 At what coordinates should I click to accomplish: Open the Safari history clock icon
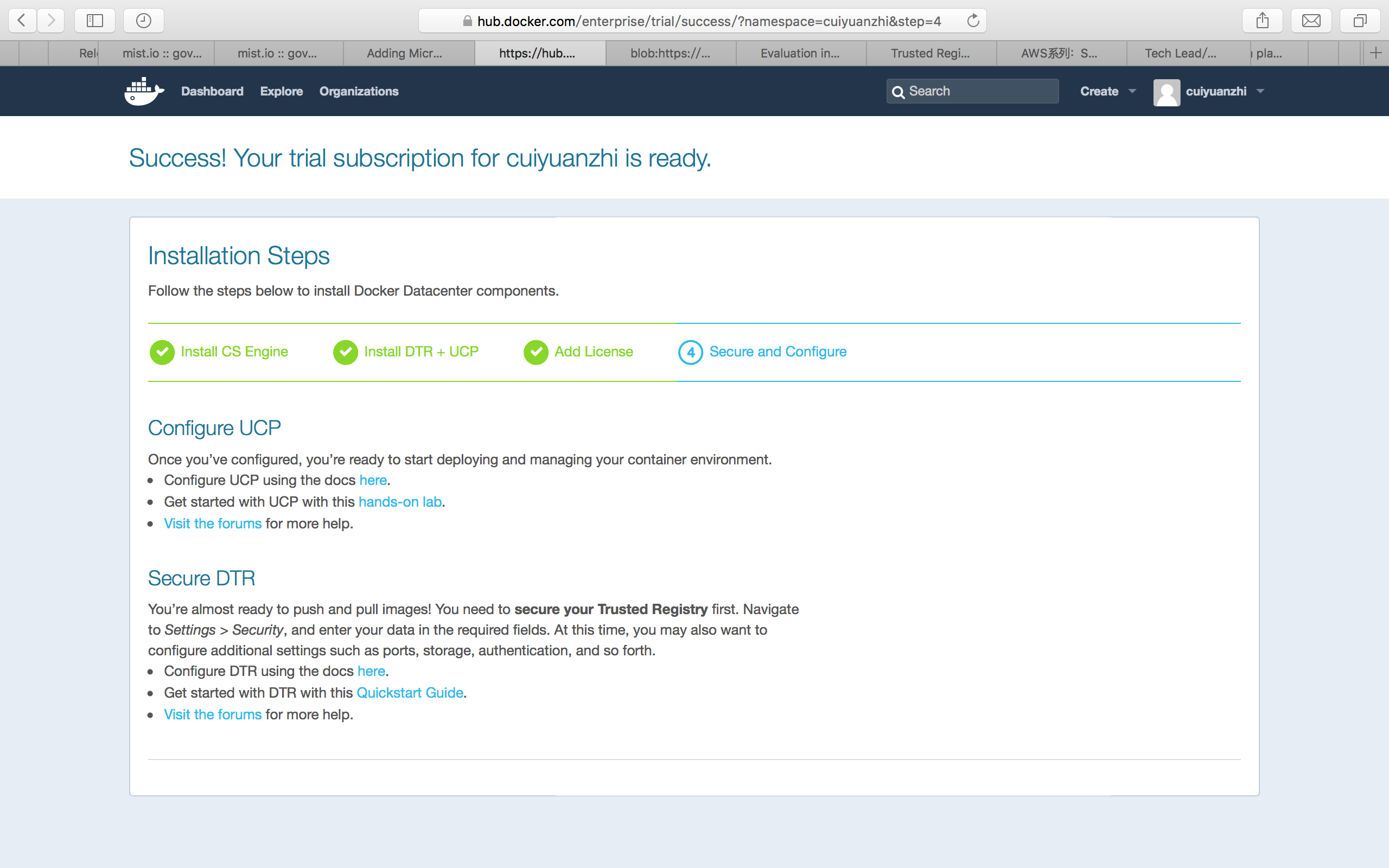click(x=143, y=21)
